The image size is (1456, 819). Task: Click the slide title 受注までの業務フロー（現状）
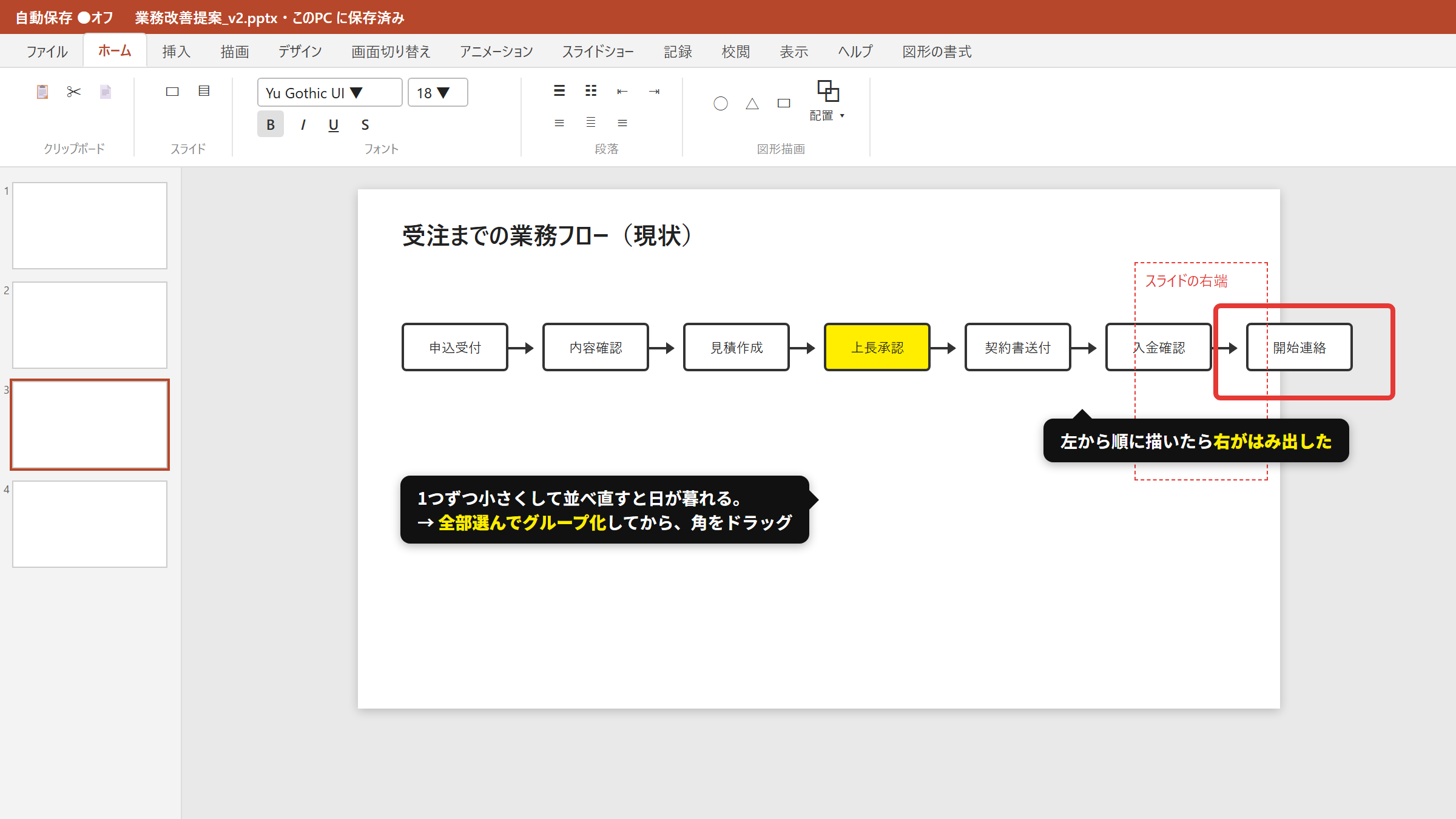click(548, 235)
